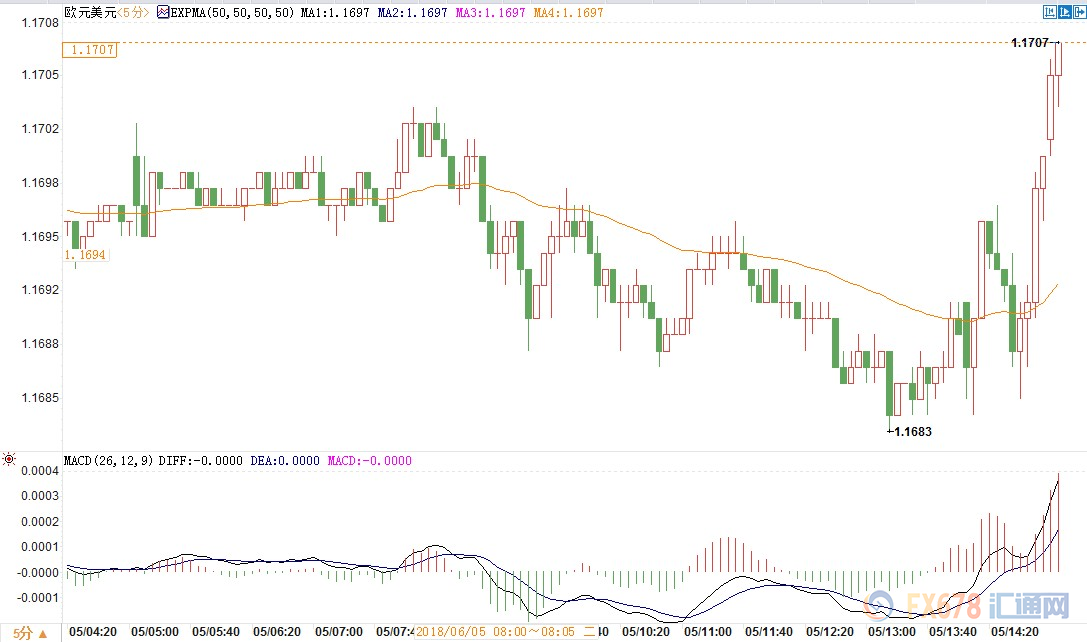Click the 05/11:40 time axis label
Image resolution: width=1087 pixels, height=642 pixels.
coord(769,632)
